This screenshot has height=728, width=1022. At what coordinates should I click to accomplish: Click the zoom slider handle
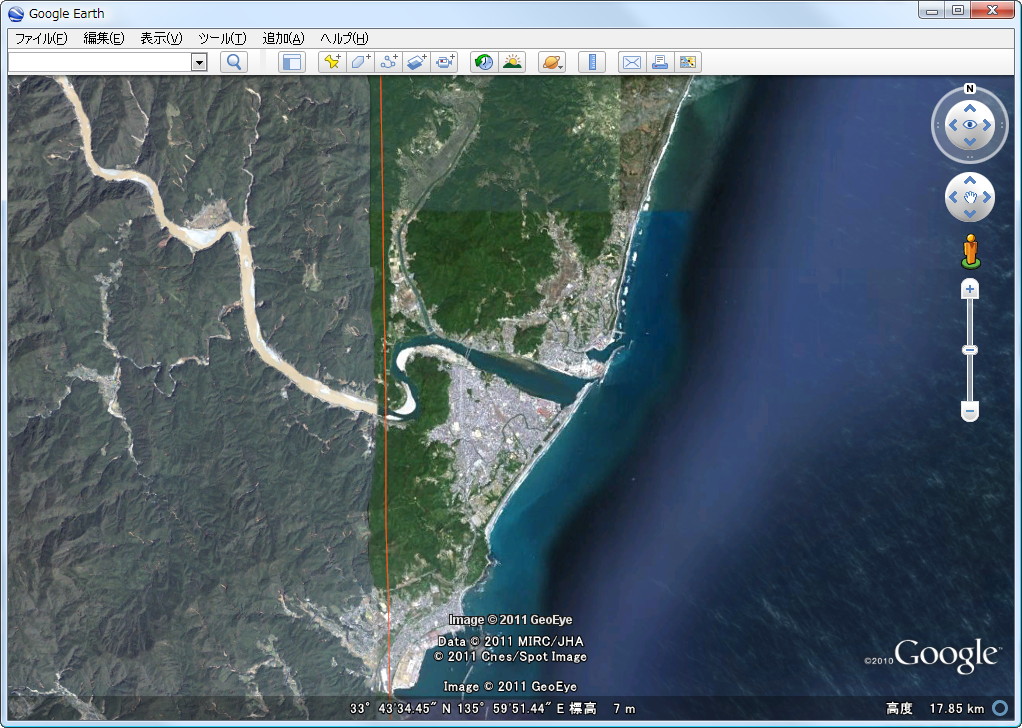coord(970,351)
